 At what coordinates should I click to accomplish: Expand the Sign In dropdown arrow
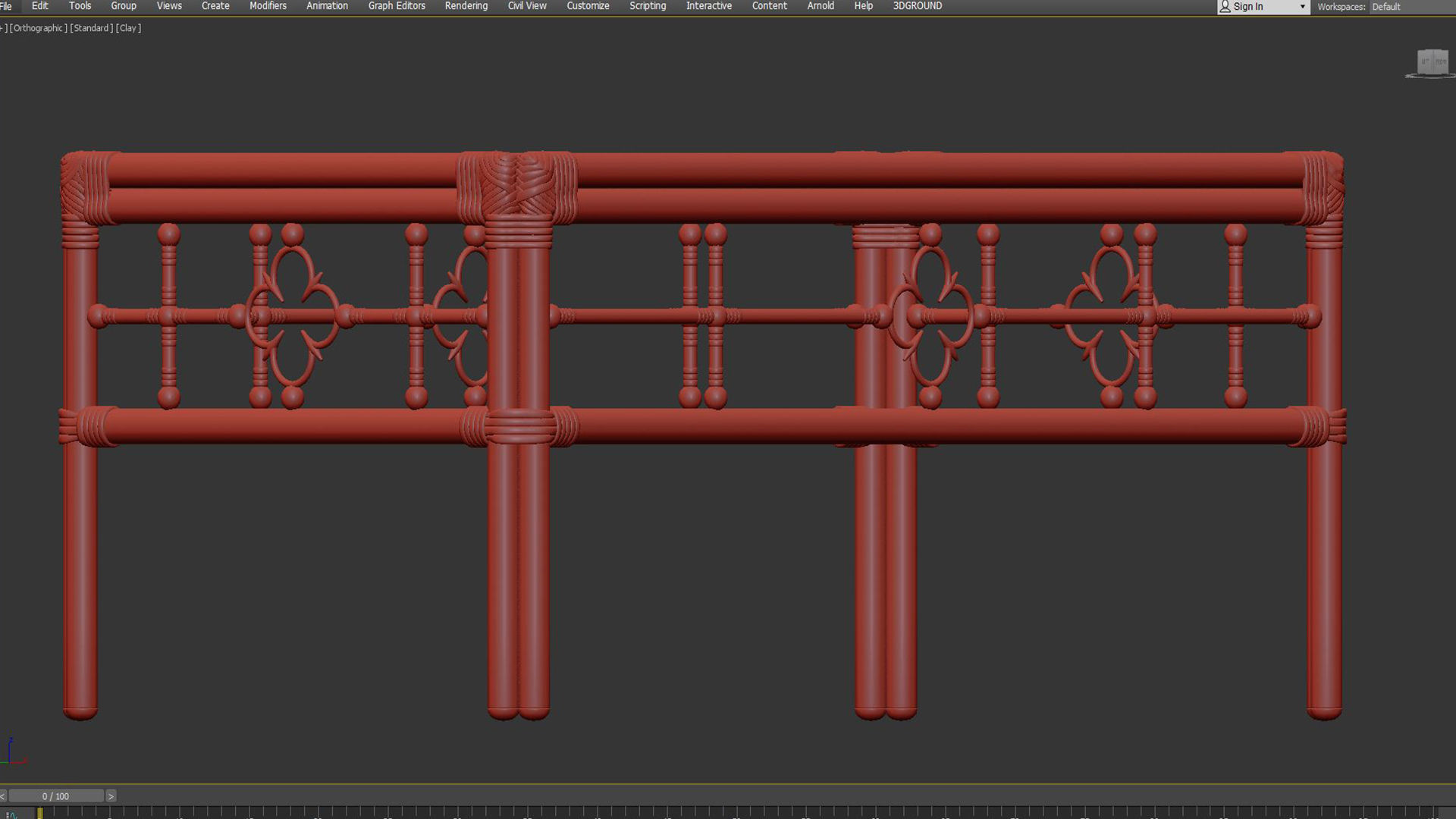(x=1303, y=7)
